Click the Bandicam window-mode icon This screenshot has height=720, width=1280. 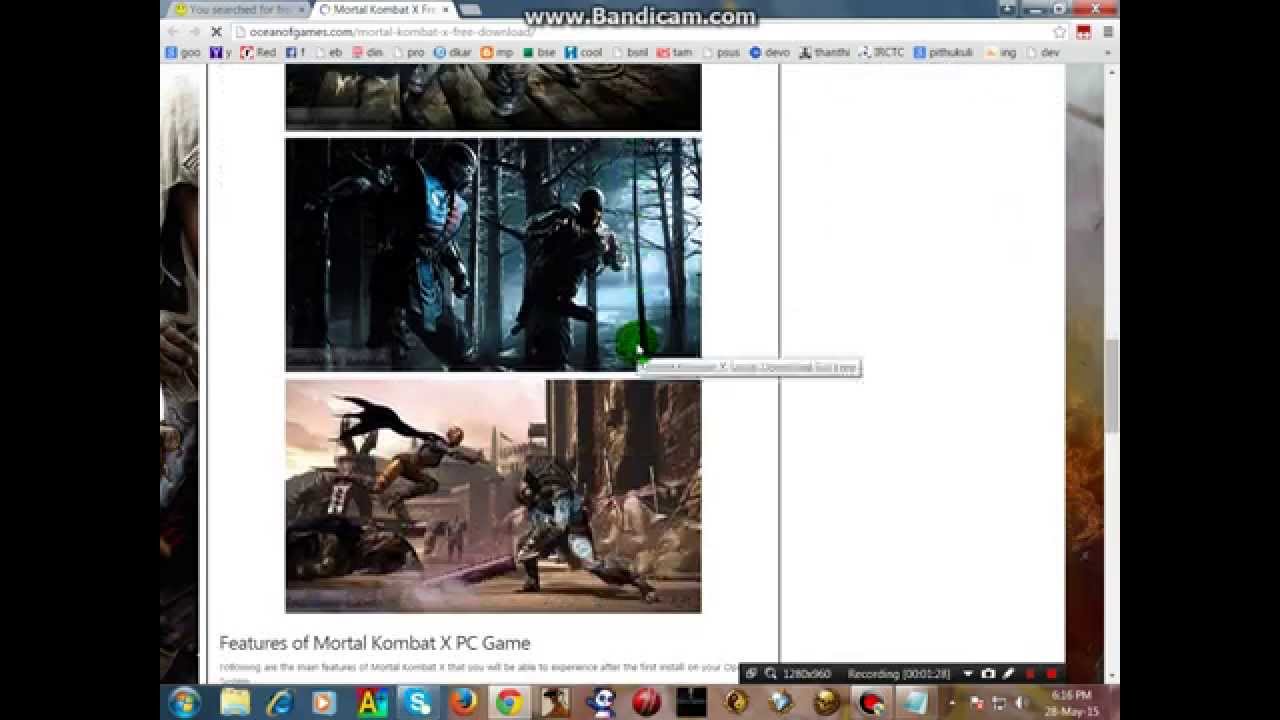751,674
